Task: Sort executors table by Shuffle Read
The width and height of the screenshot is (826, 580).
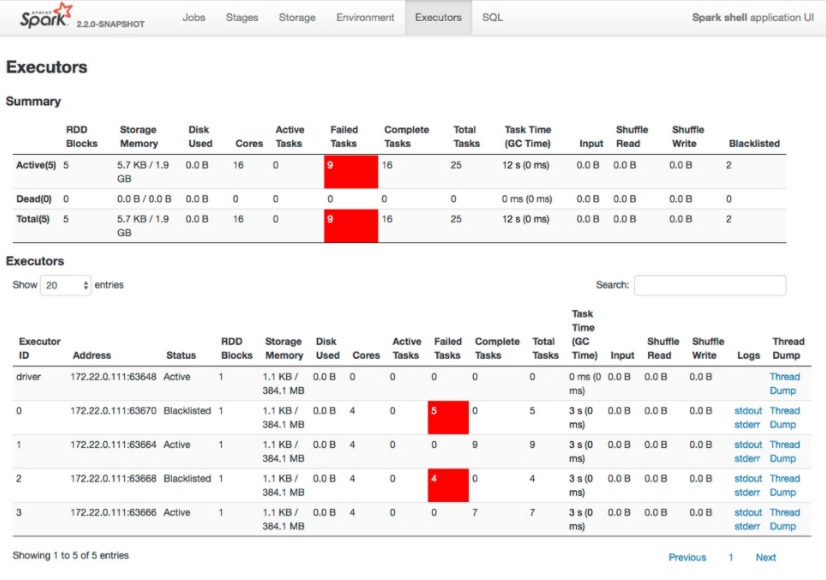Action: 663,348
